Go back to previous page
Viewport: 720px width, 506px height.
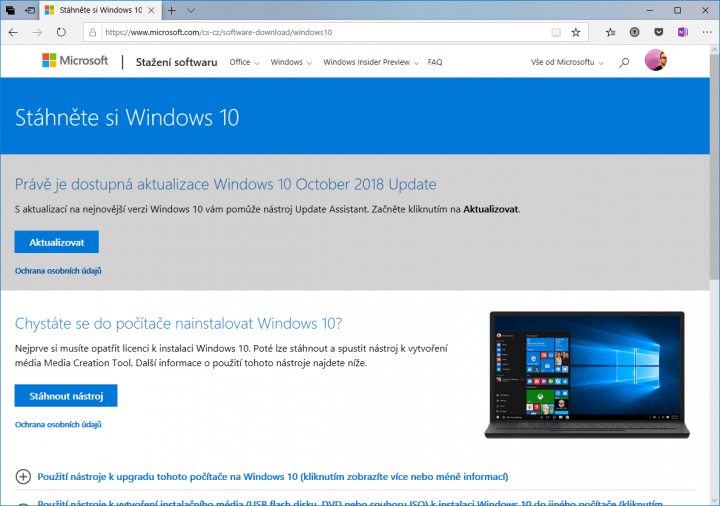click(13, 32)
